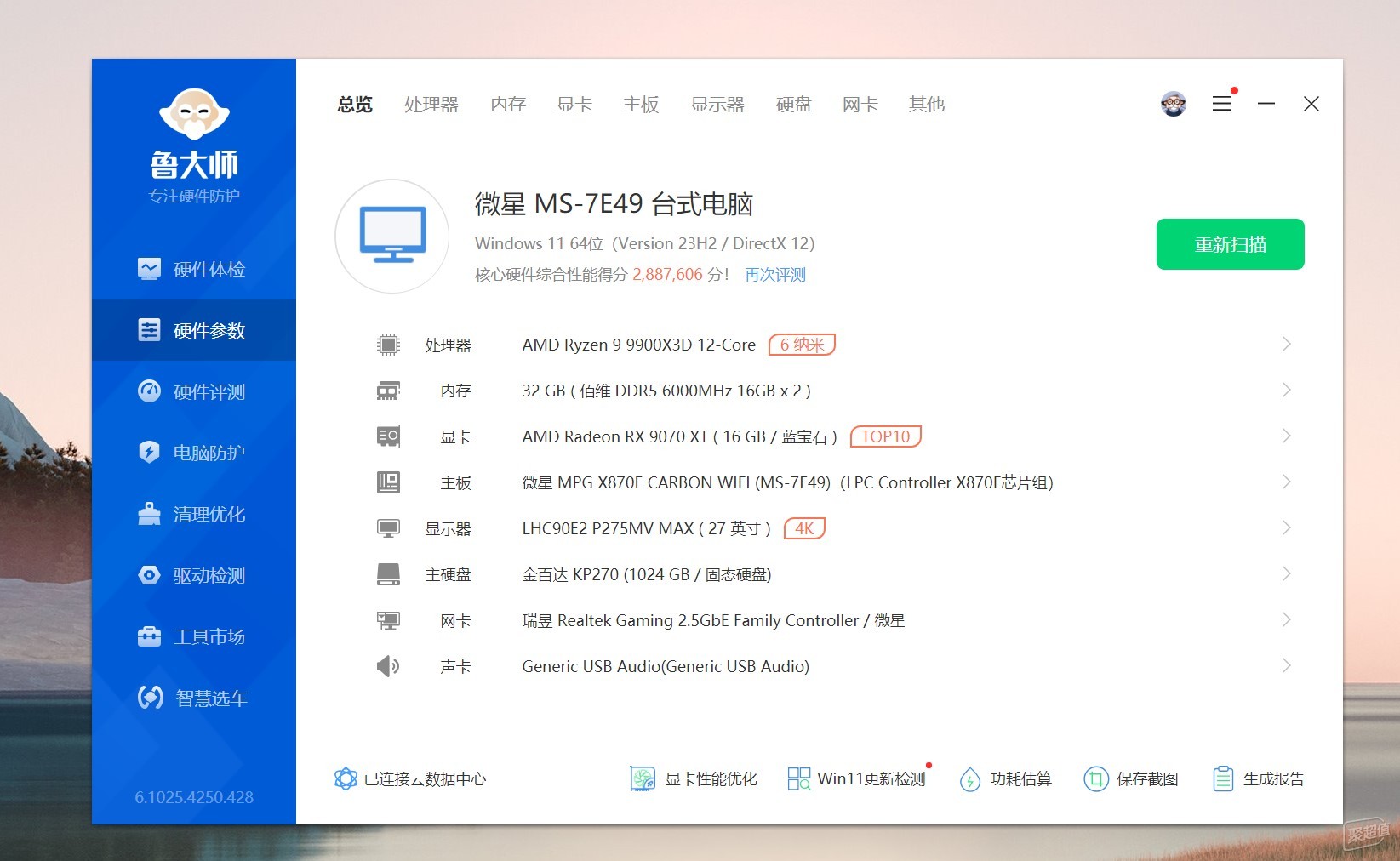Click 金百达 KP270 disk text

(647, 574)
